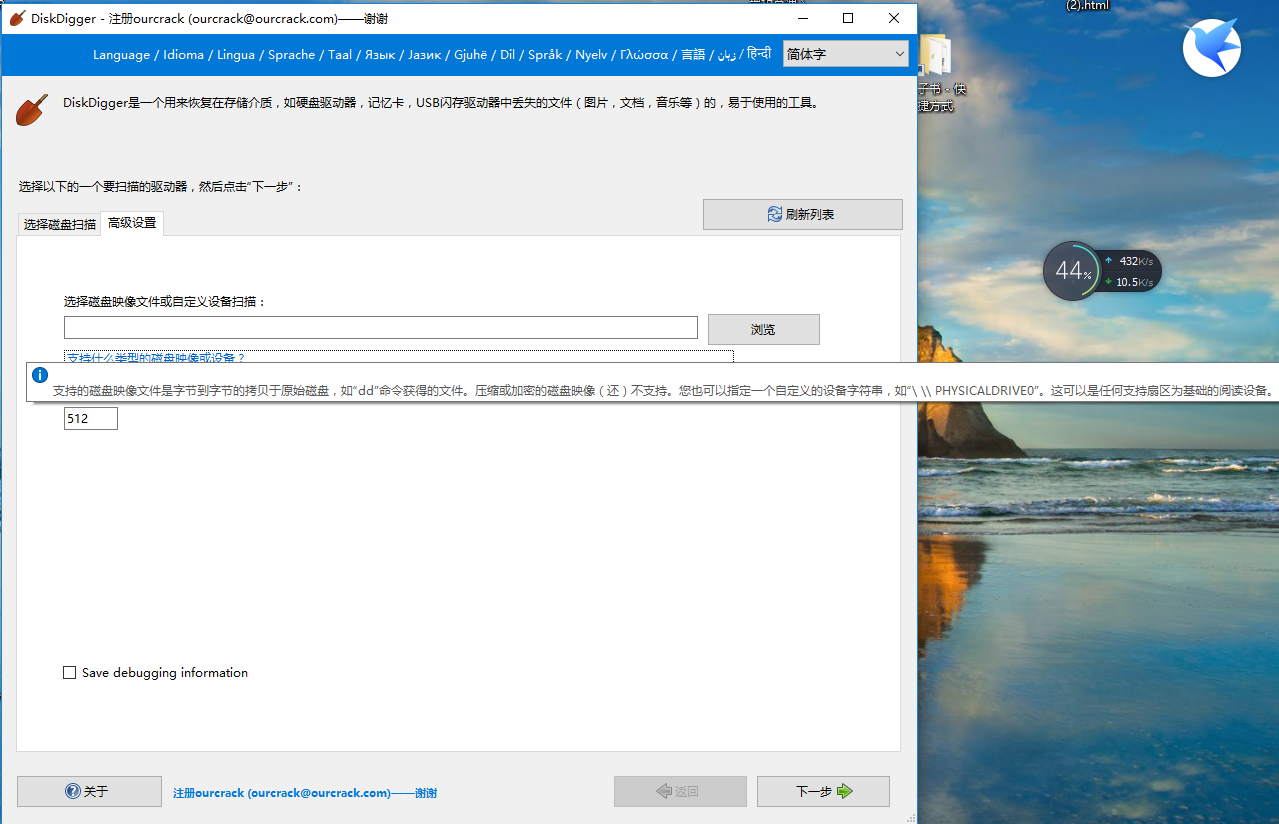This screenshot has width=1279, height=824.
Task: Click the blue info icon in tooltip
Action: click(40, 375)
